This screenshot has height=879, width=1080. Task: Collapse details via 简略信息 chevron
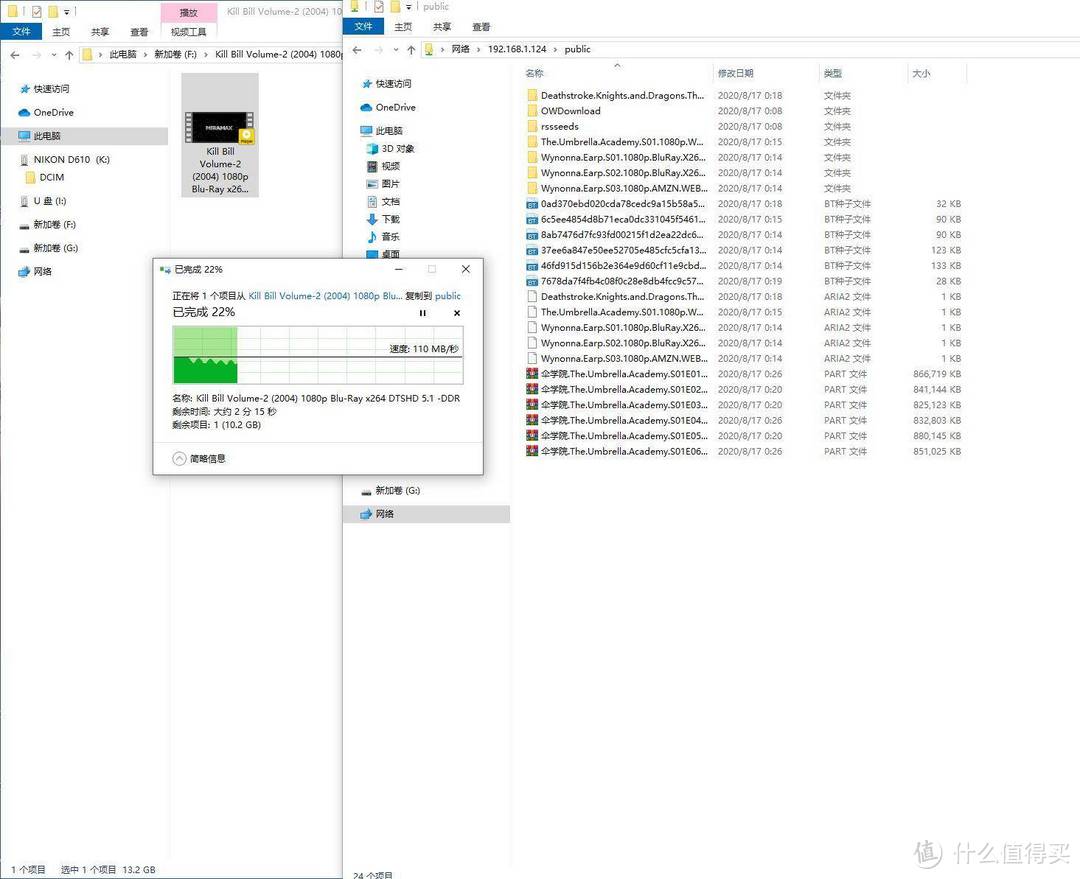pyautogui.click(x=179, y=459)
